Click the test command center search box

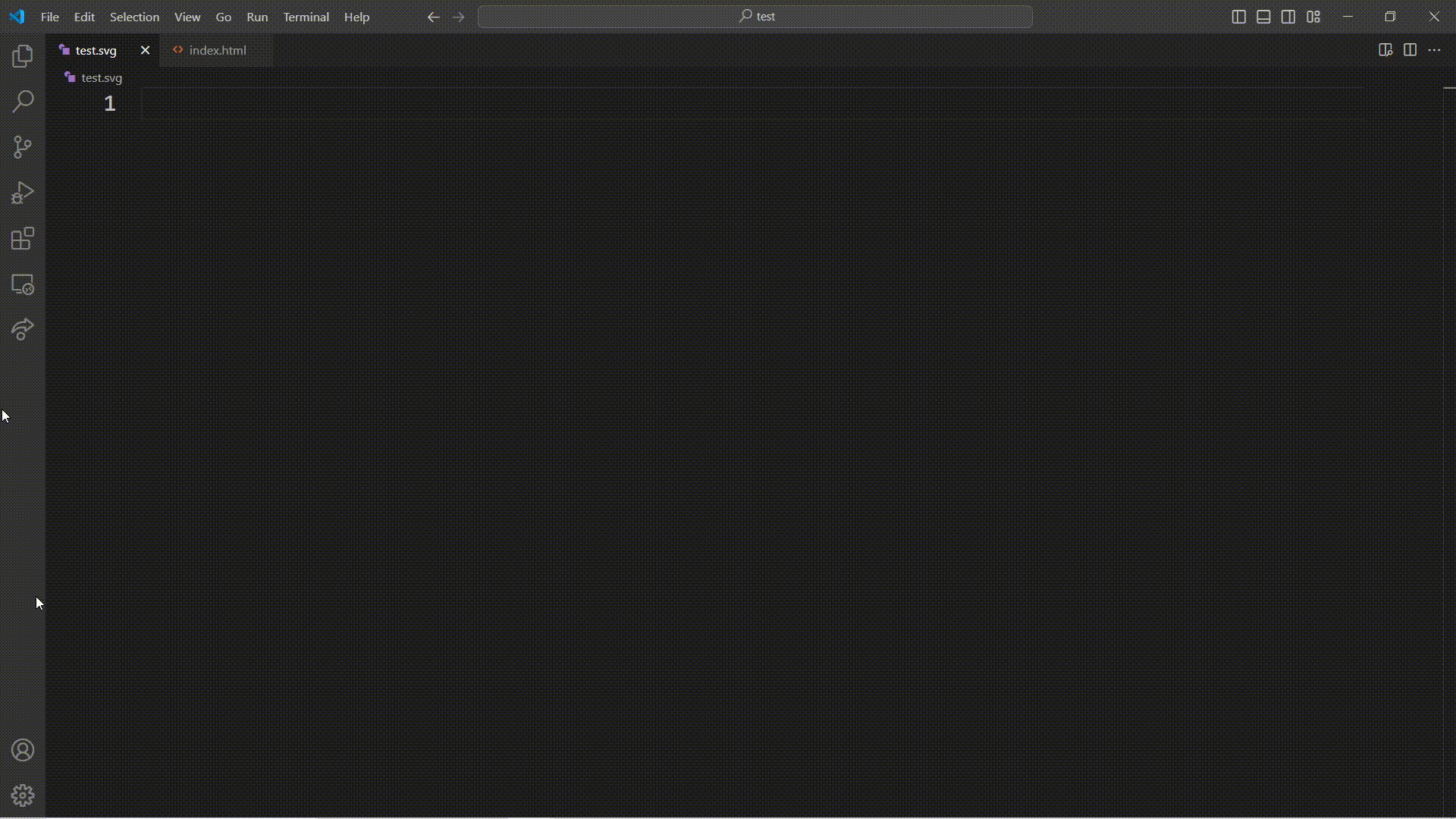coord(755,17)
